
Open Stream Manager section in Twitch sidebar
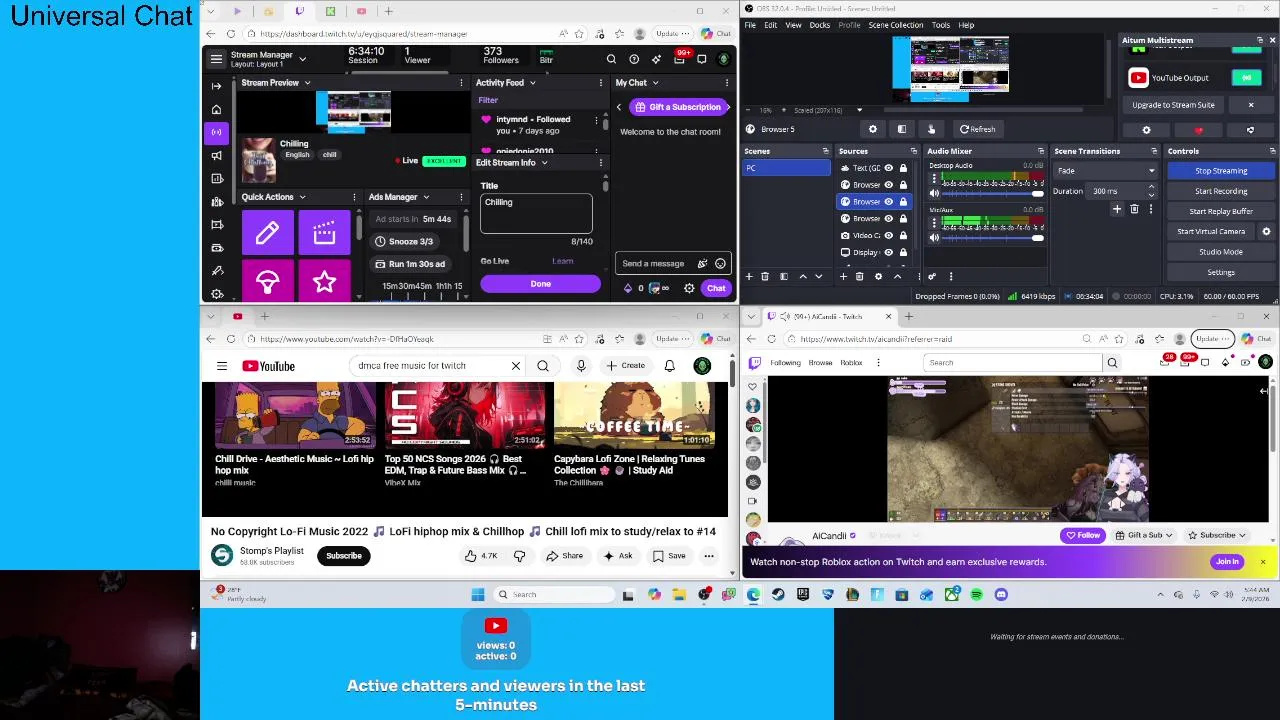click(216, 132)
